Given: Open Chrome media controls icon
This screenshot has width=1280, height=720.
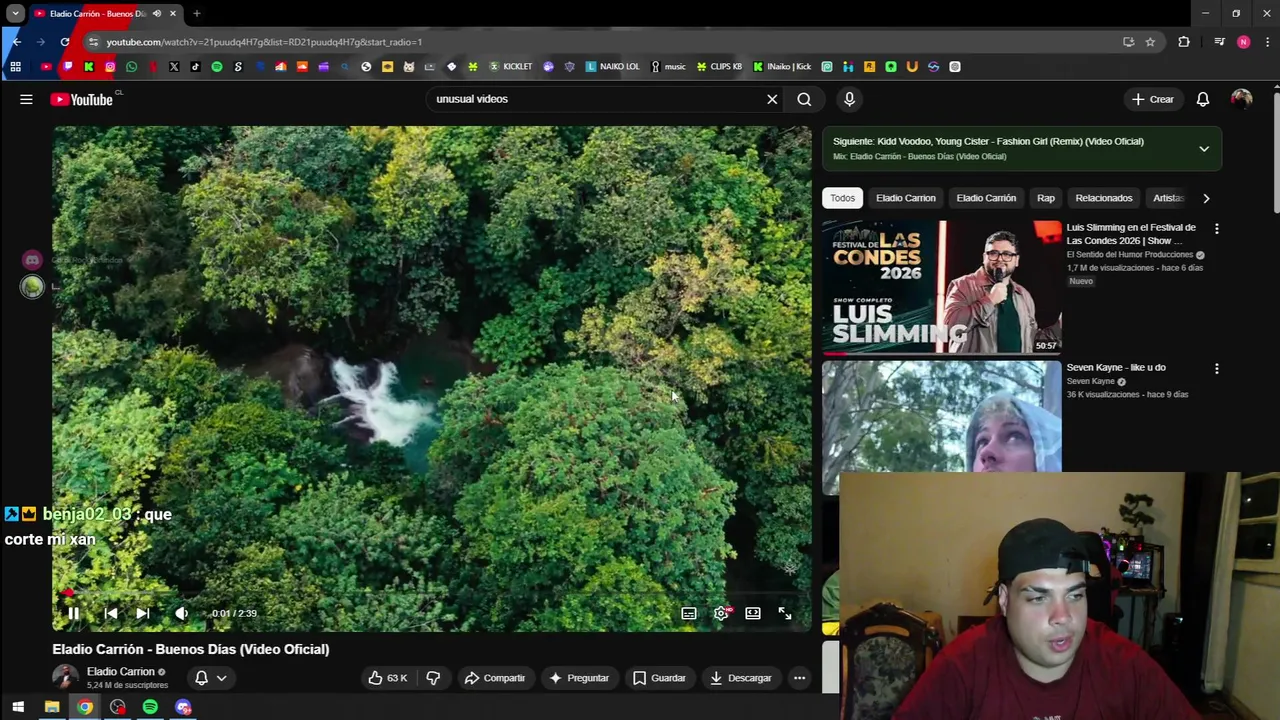Looking at the screenshot, I should (x=1219, y=42).
